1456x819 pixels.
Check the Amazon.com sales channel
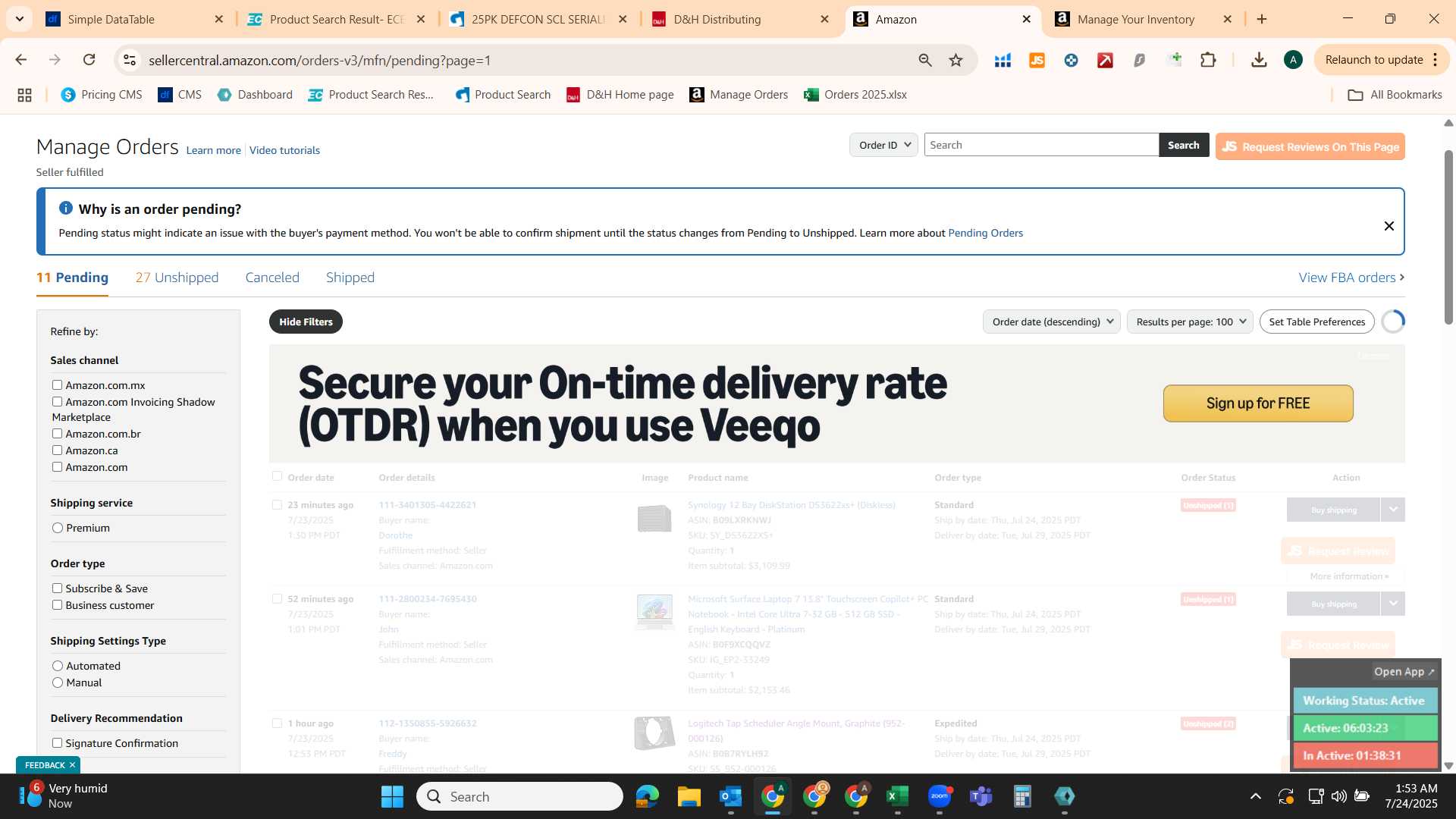coord(57,467)
